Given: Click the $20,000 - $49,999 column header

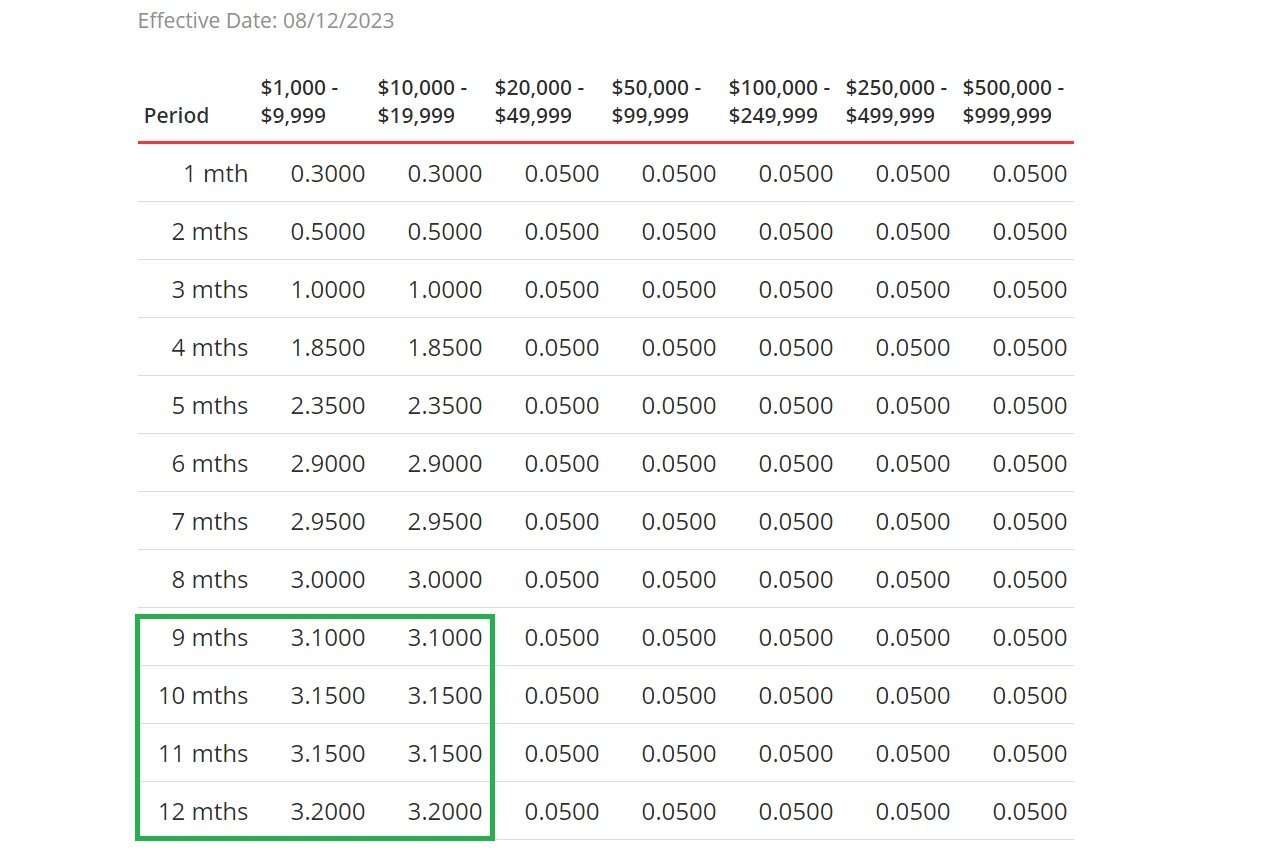Looking at the screenshot, I should tap(539, 101).
